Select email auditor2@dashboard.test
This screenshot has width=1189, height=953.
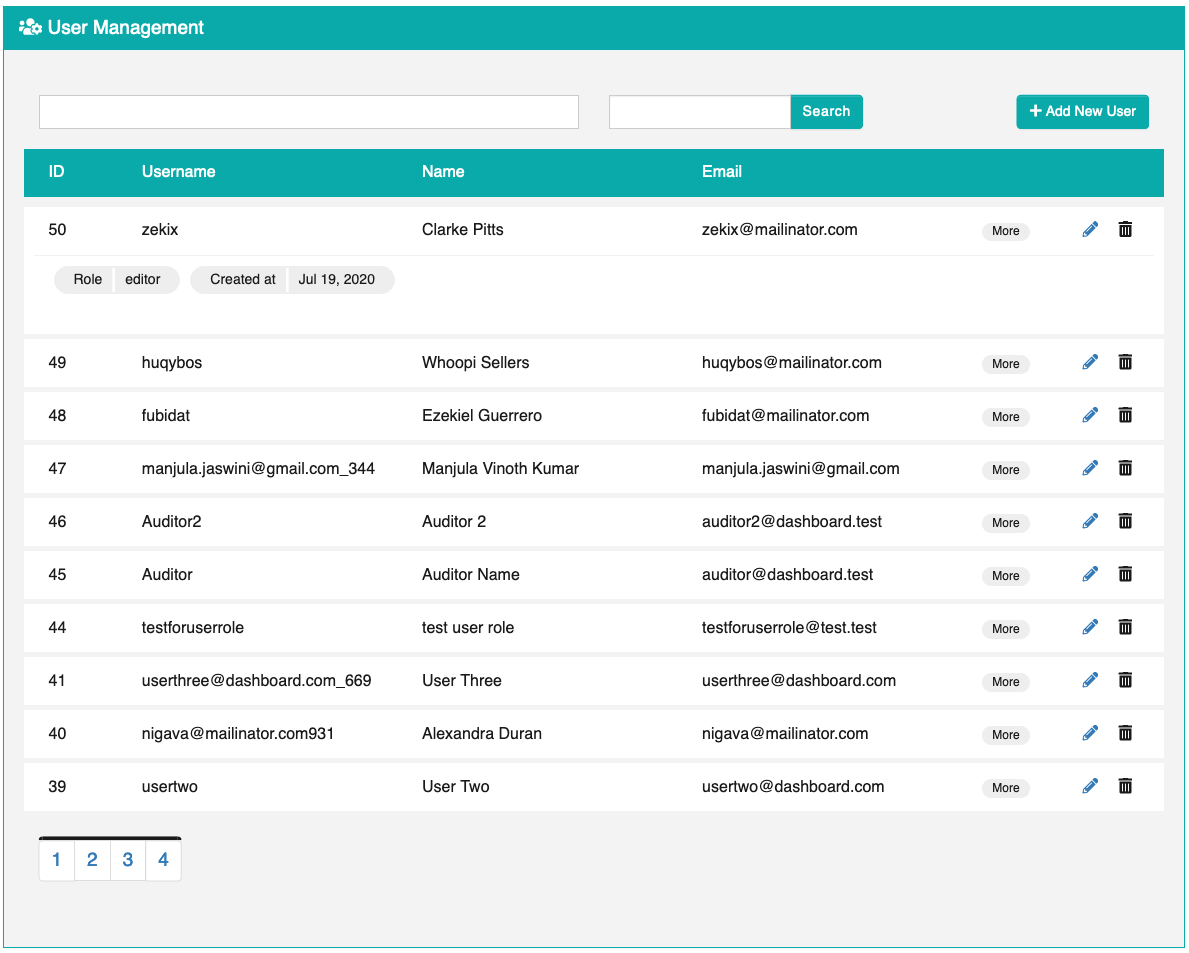tap(792, 522)
